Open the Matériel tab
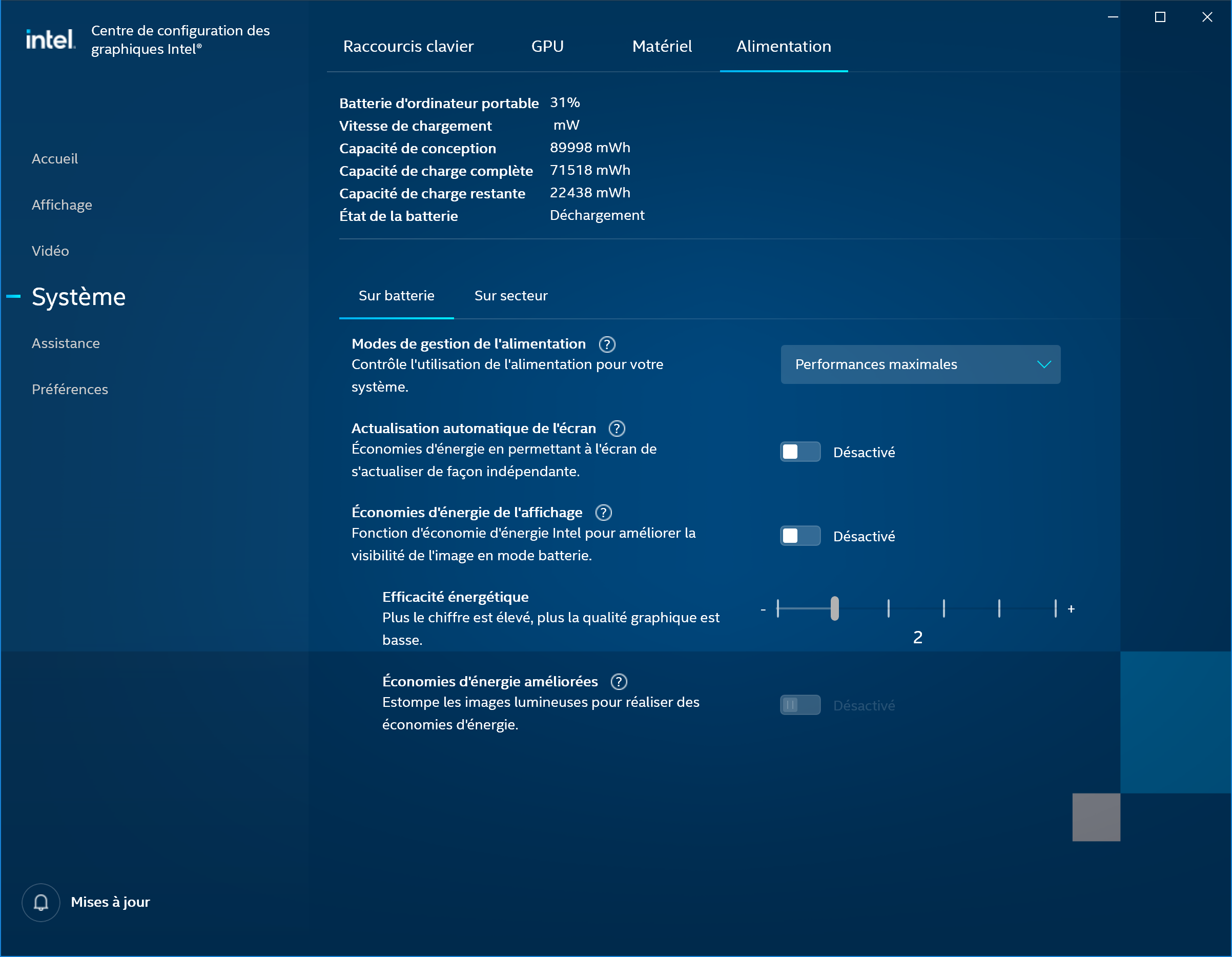The image size is (1232, 957). pyautogui.click(x=662, y=46)
